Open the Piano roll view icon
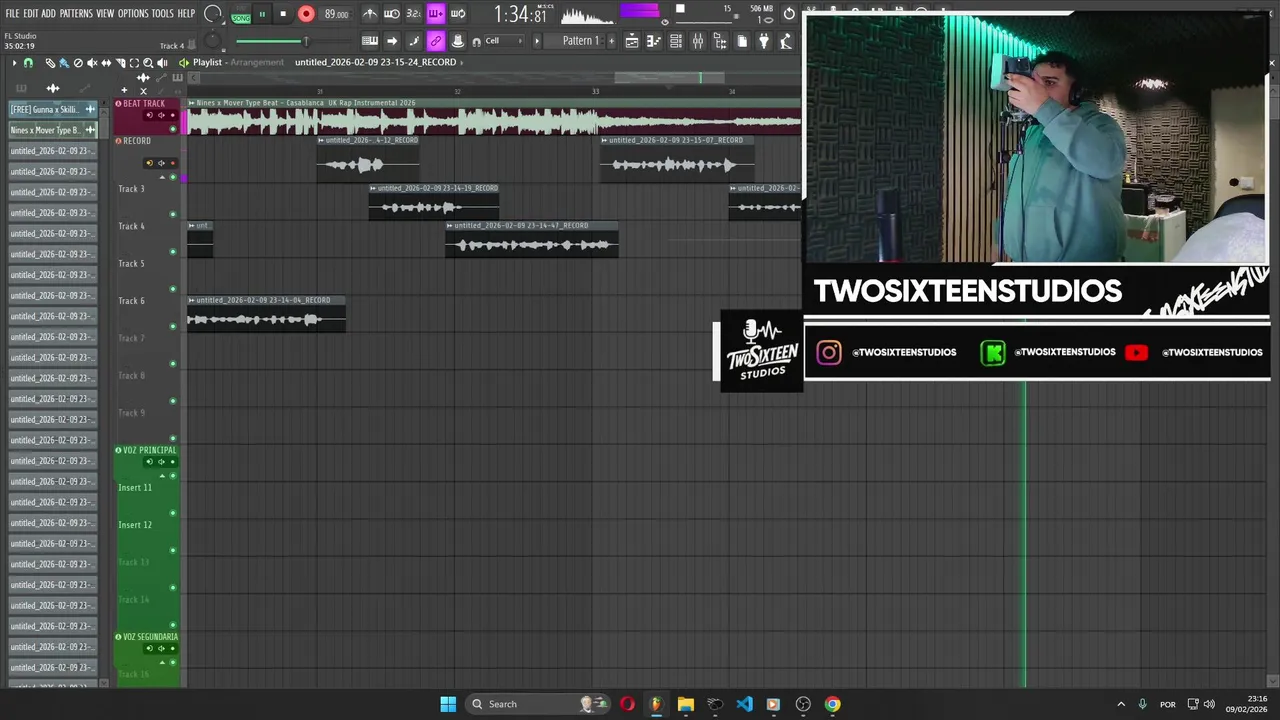1280x720 pixels. [654, 41]
